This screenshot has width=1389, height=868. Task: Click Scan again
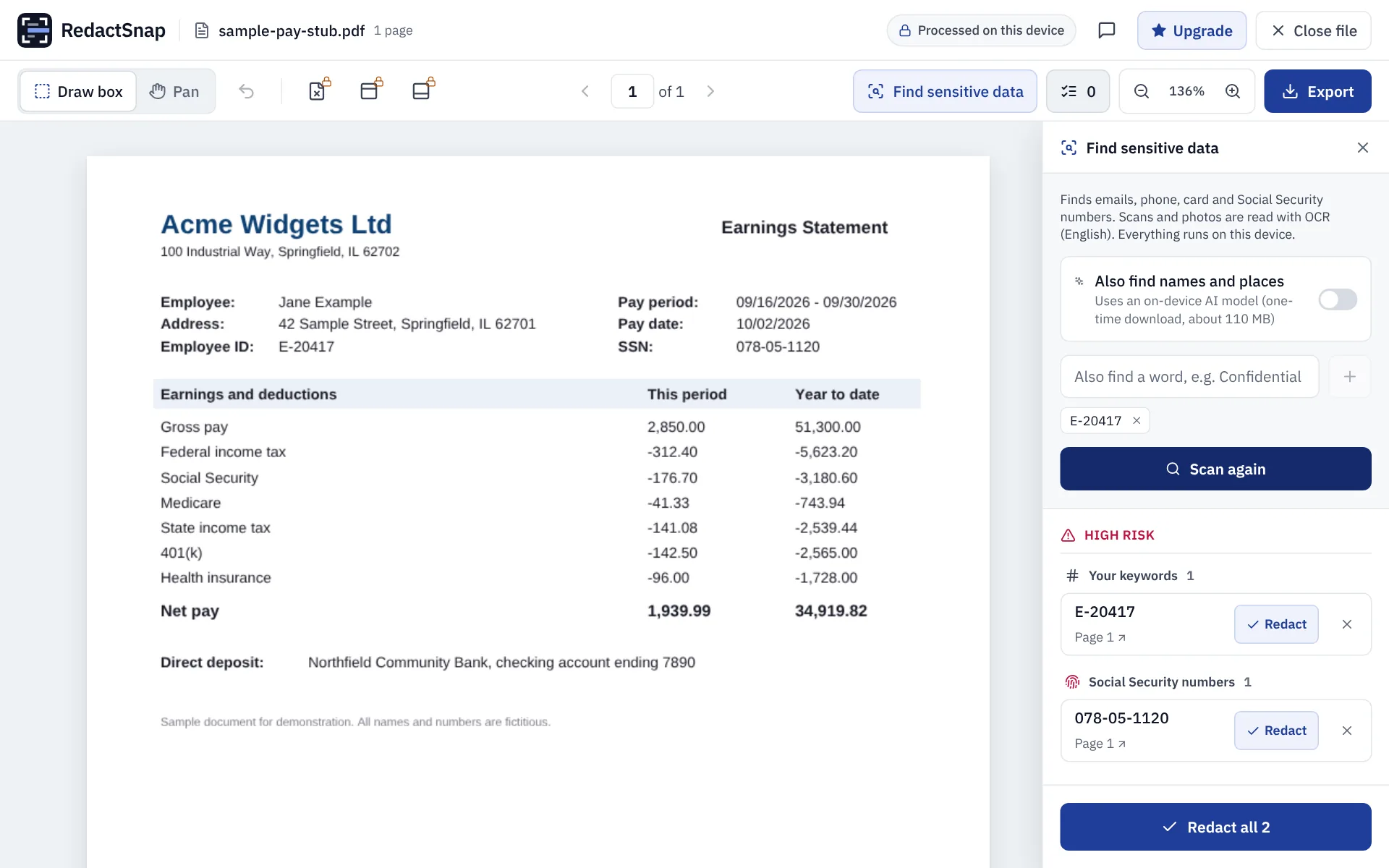[1215, 469]
